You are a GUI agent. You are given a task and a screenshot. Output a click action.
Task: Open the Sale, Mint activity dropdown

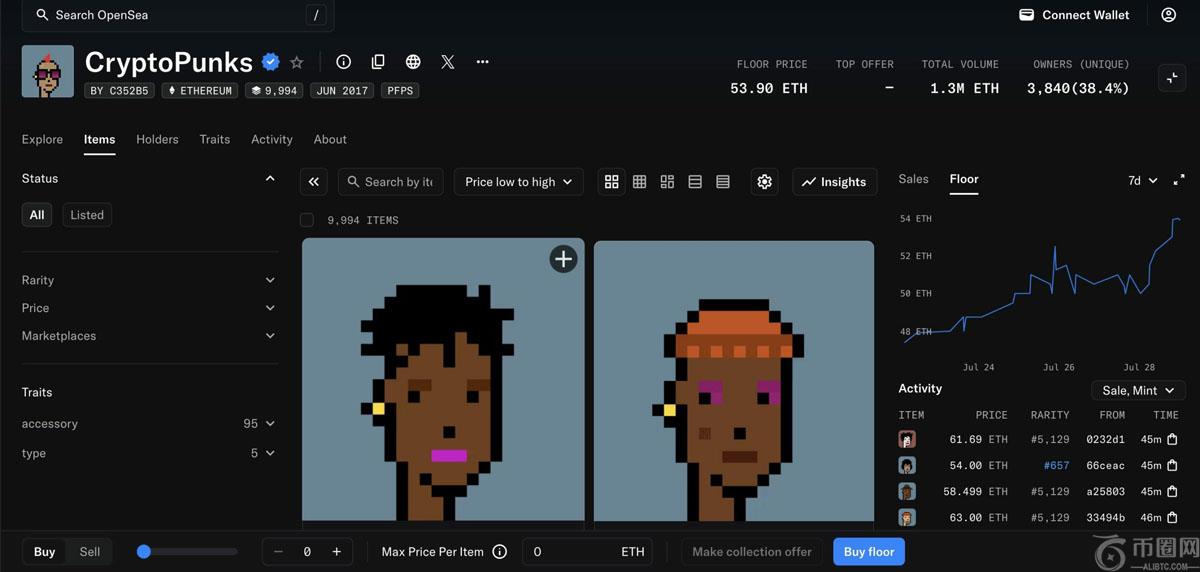(1138, 391)
